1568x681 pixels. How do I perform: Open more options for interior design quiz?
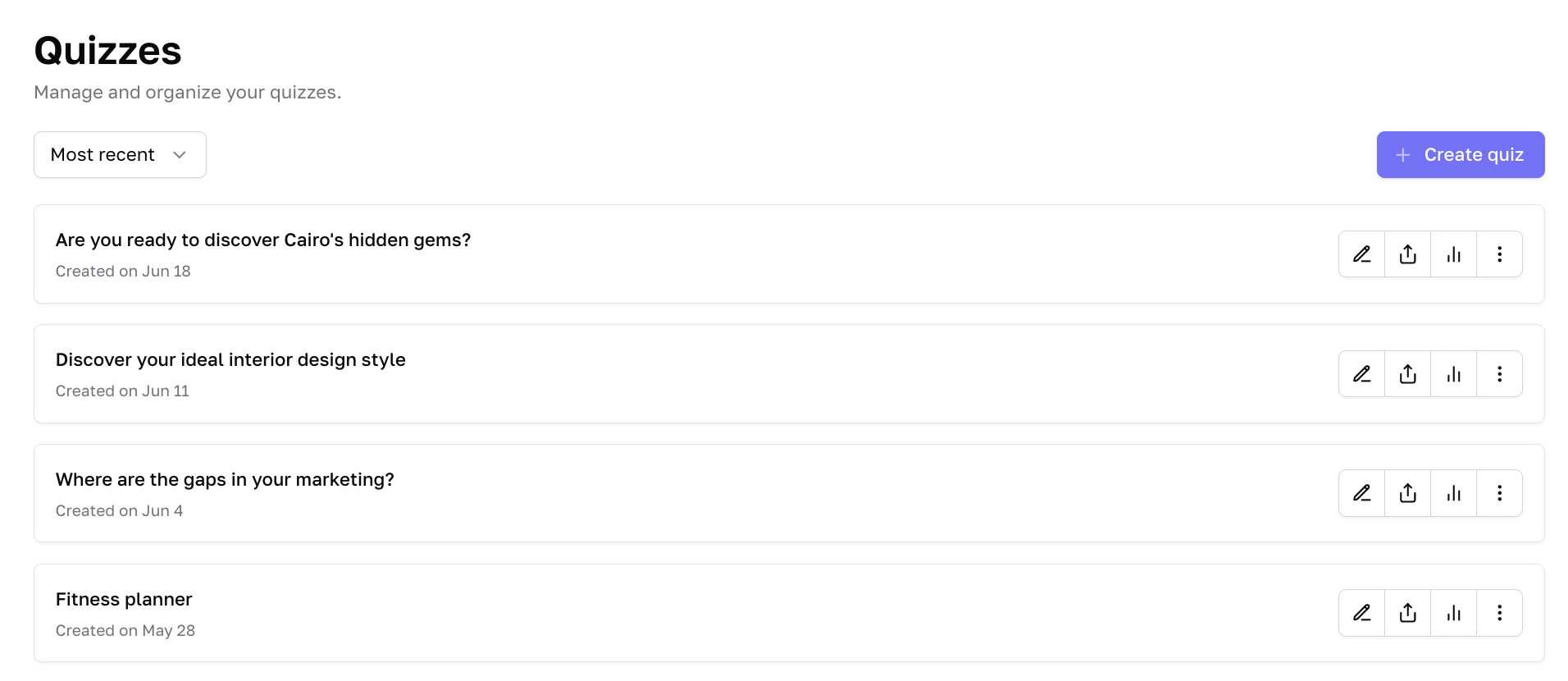click(1499, 374)
